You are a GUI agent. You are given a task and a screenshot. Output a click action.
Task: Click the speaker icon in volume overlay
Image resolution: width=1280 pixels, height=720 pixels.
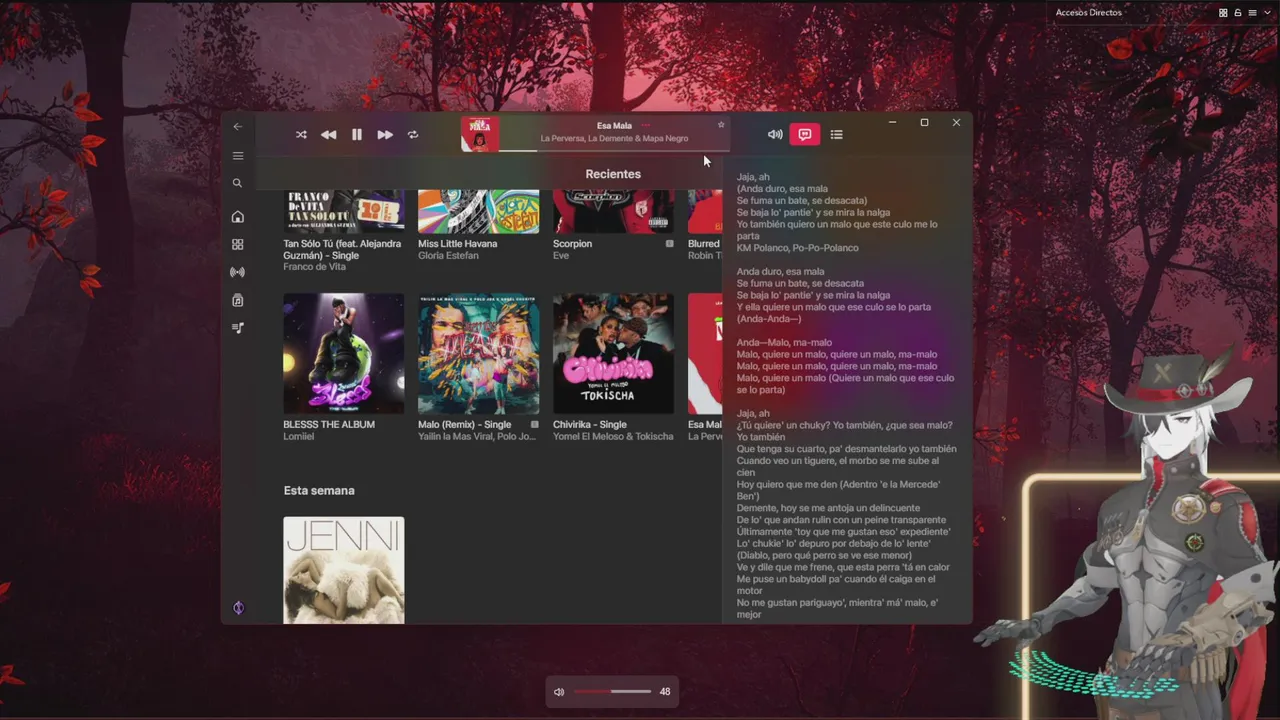[559, 692]
